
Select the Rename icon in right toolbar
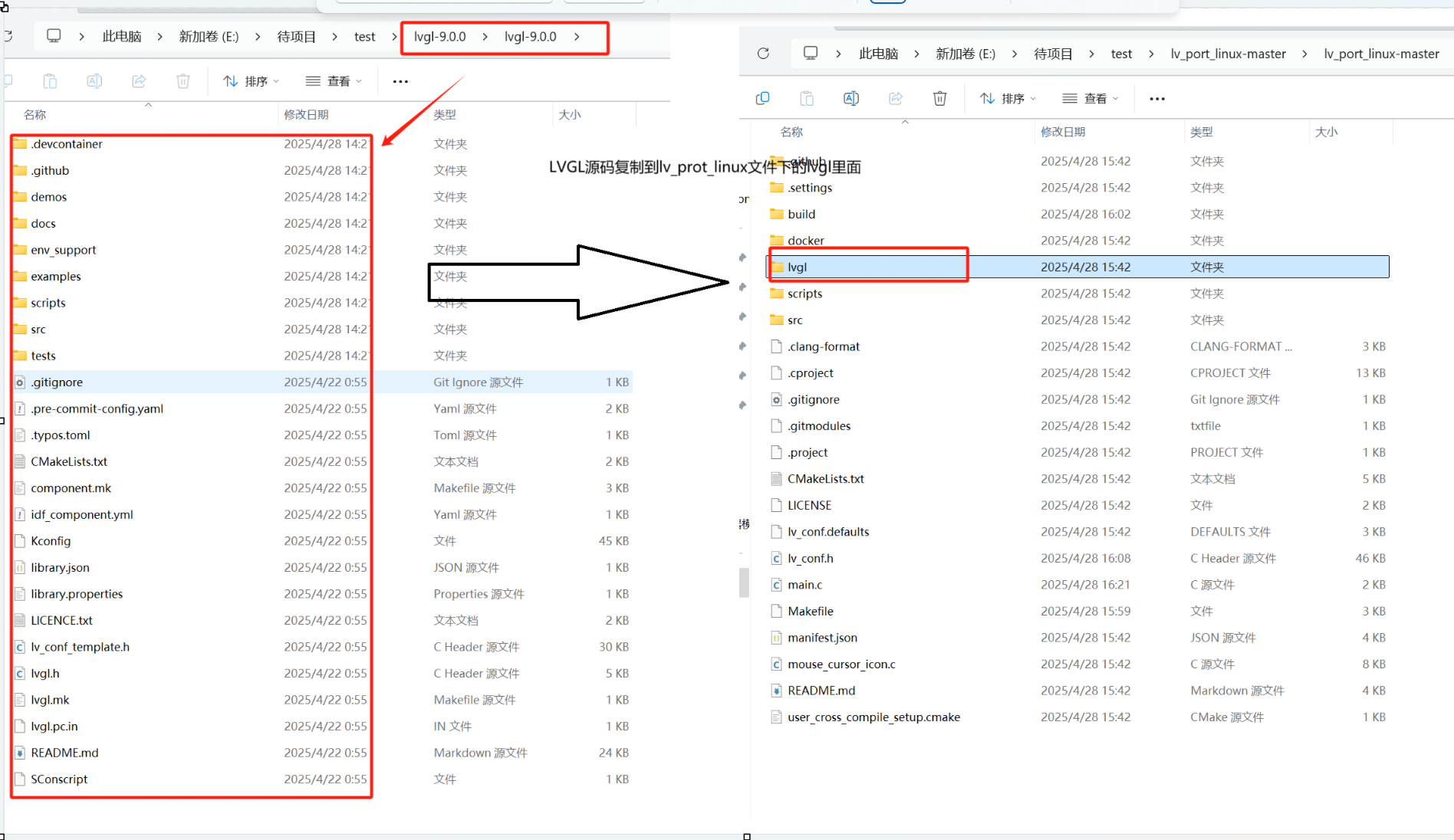pyautogui.click(x=850, y=98)
